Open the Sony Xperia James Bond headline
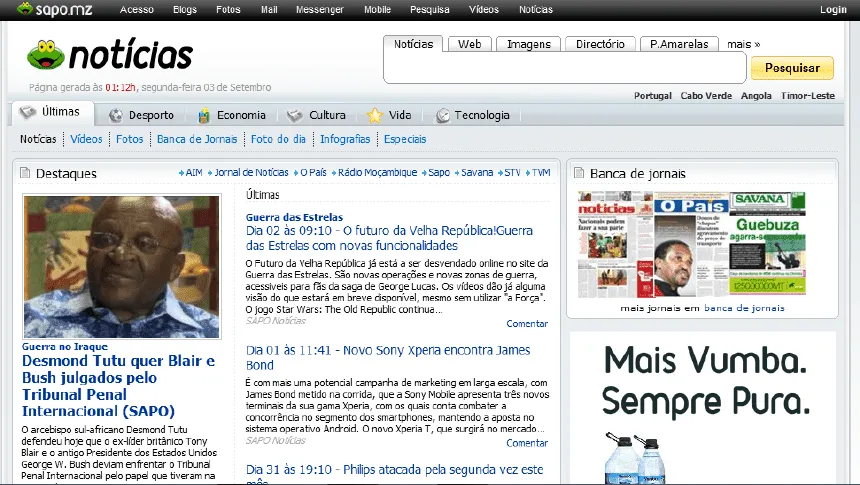This screenshot has height=485, width=860. pyautogui.click(x=388, y=358)
